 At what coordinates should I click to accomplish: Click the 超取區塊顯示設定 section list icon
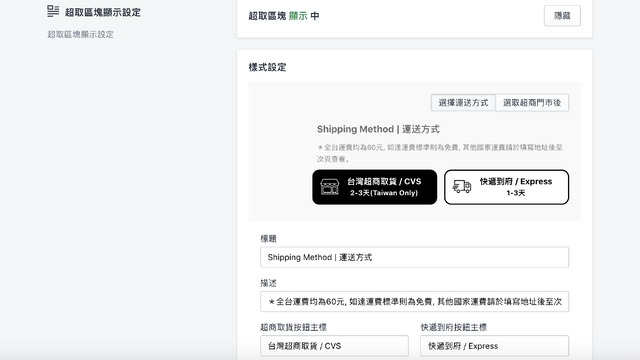[x=53, y=11]
